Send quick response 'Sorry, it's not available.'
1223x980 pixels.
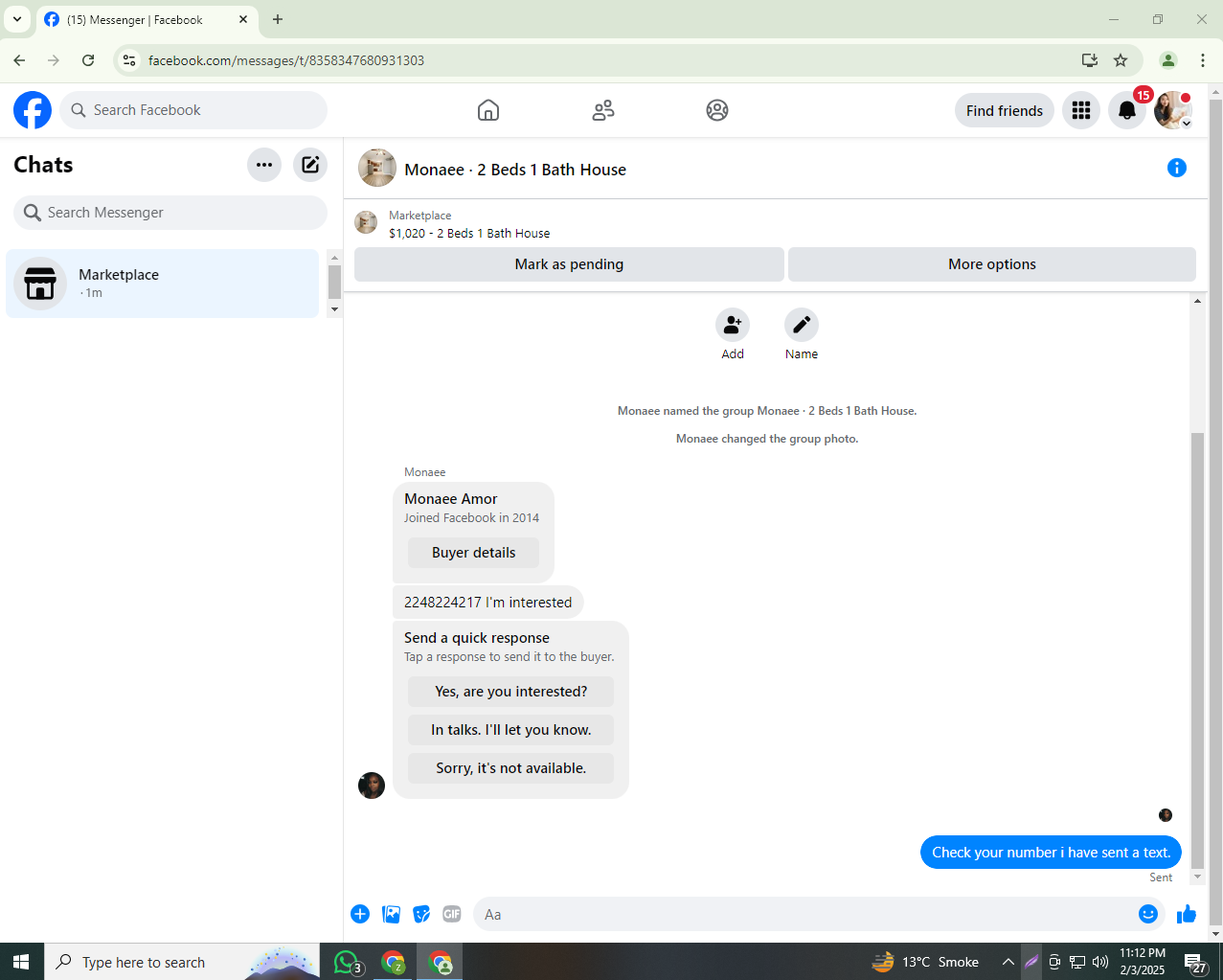(x=510, y=768)
